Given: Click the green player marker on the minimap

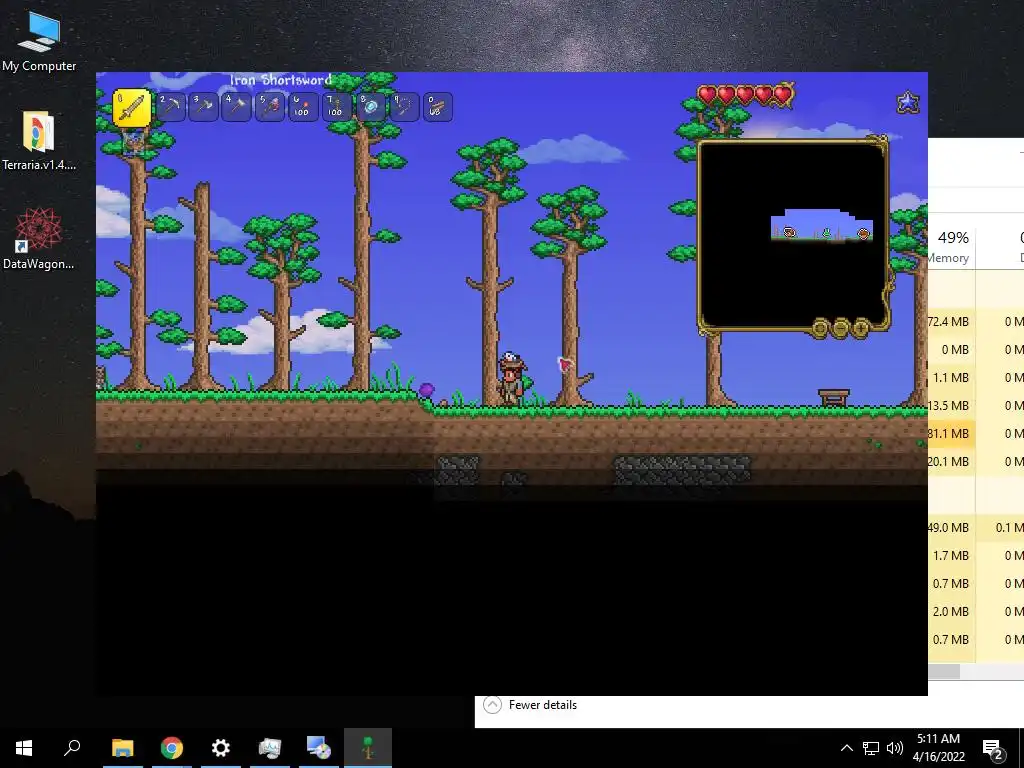Looking at the screenshot, I should pos(827,232).
